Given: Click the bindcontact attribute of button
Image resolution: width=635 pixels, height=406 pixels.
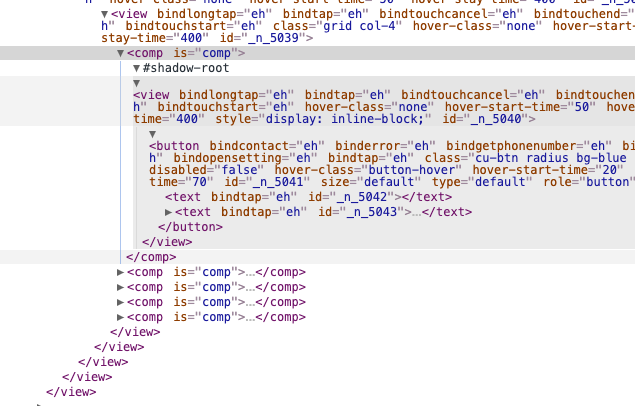Looking at the screenshot, I should [267, 146].
